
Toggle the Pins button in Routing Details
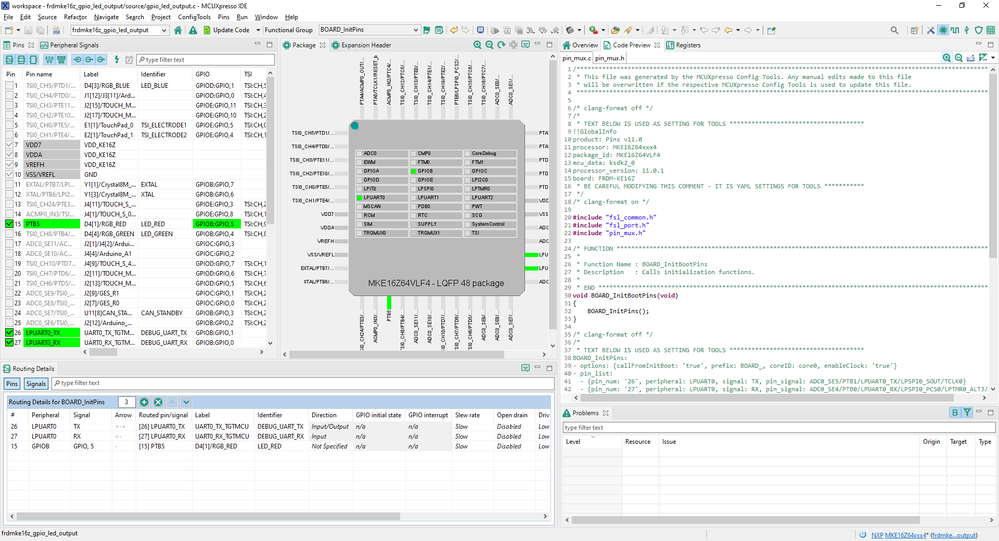[x=12, y=384]
